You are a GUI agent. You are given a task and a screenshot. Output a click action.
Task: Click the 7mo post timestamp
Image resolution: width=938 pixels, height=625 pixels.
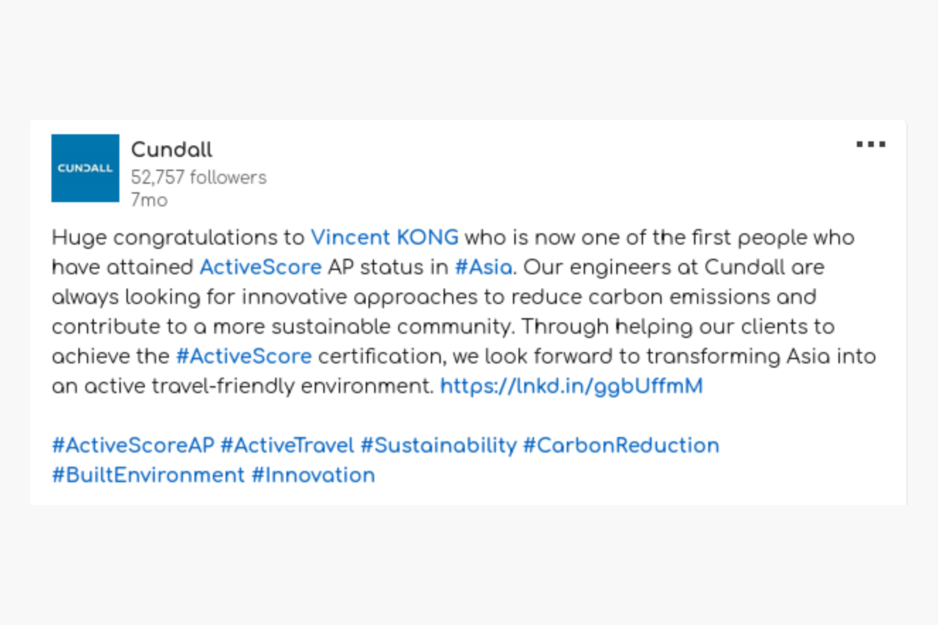pyautogui.click(x=149, y=200)
